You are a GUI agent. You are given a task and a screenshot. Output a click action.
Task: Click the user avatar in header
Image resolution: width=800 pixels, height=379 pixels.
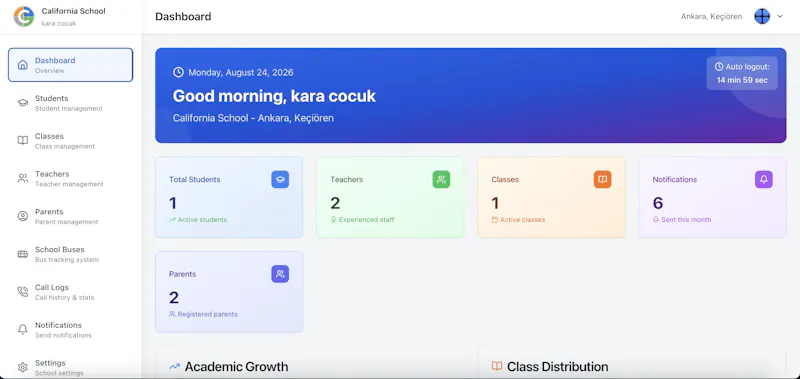click(x=762, y=16)
